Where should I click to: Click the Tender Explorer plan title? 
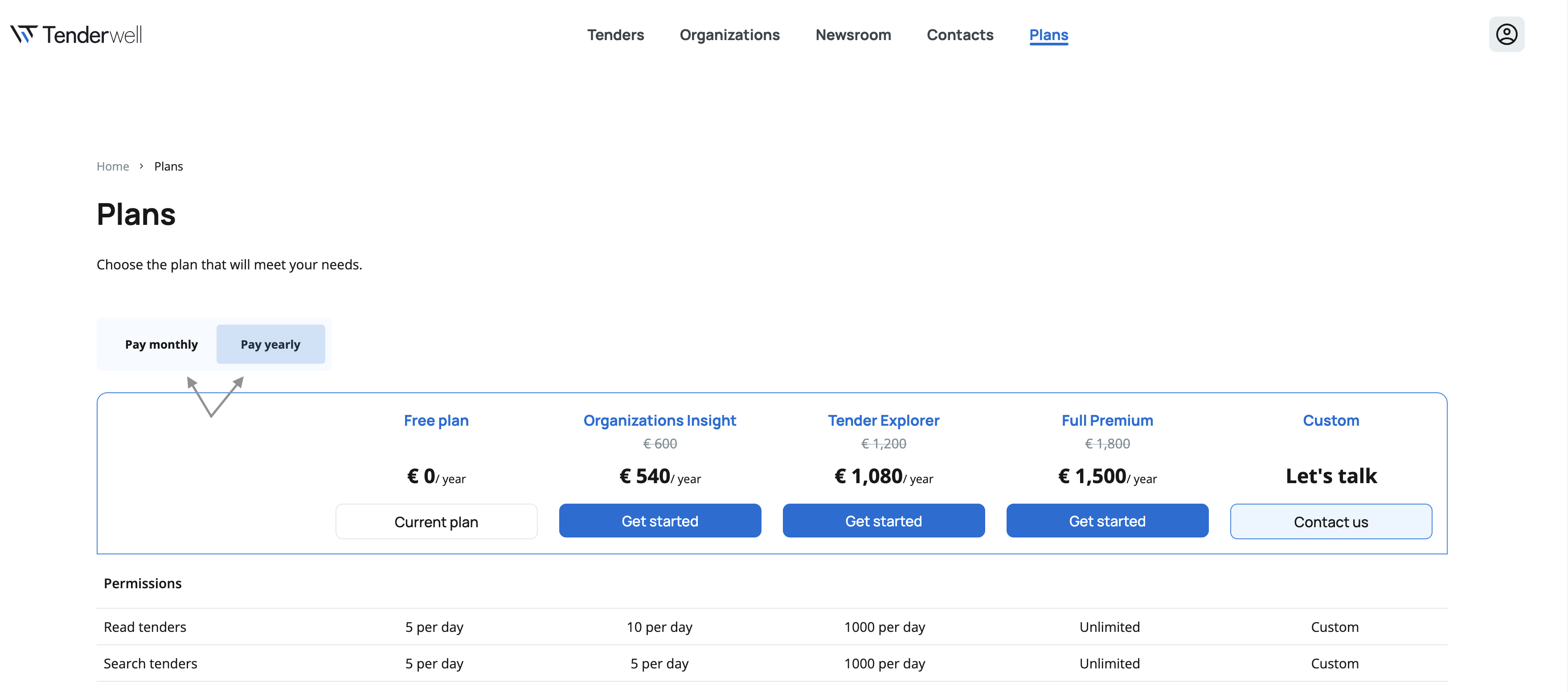click(x=883, y=420)
